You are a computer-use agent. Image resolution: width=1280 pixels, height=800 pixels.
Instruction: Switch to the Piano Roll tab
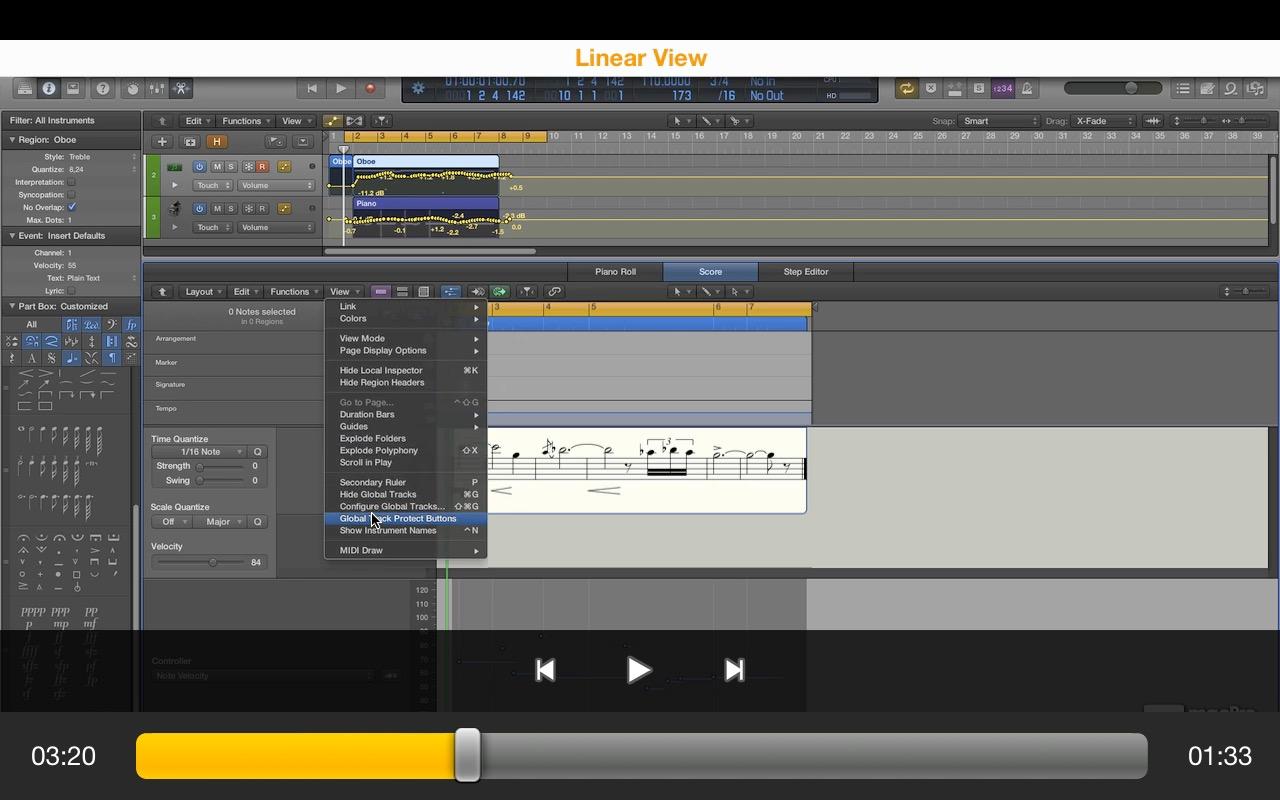[615, 272]
